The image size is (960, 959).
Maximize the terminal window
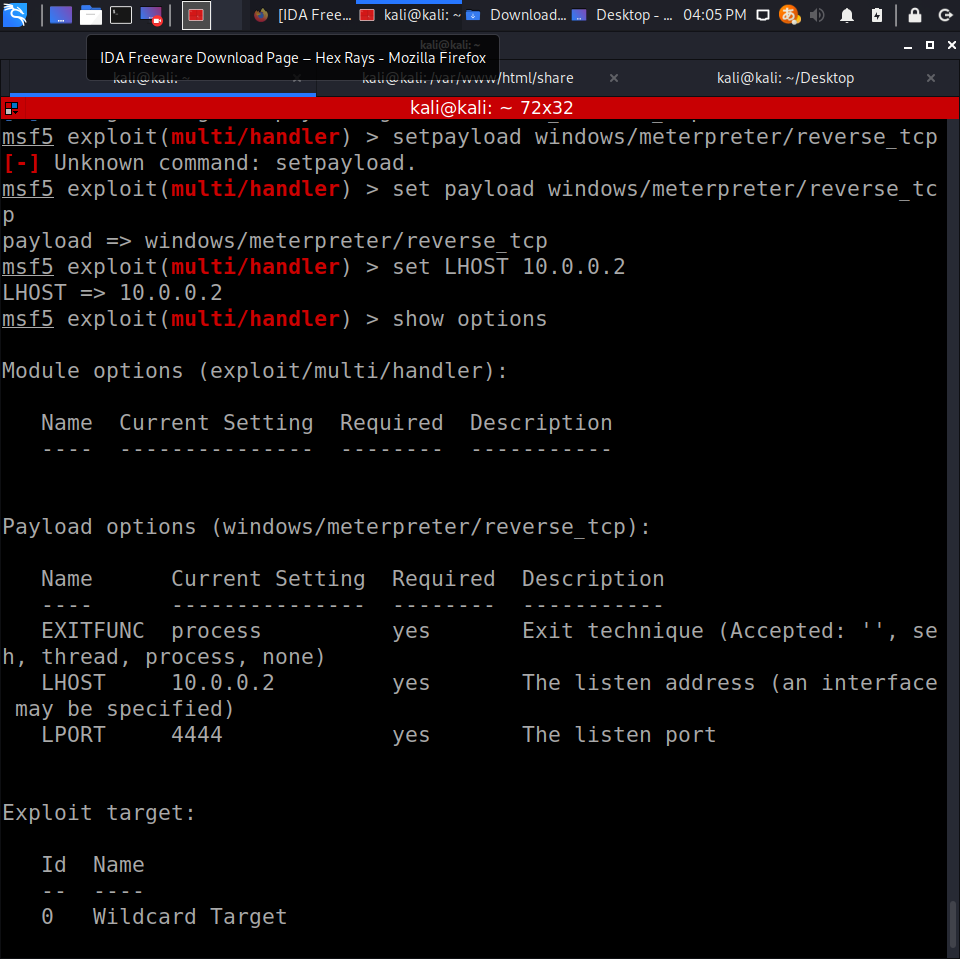[x=930, y=45]
